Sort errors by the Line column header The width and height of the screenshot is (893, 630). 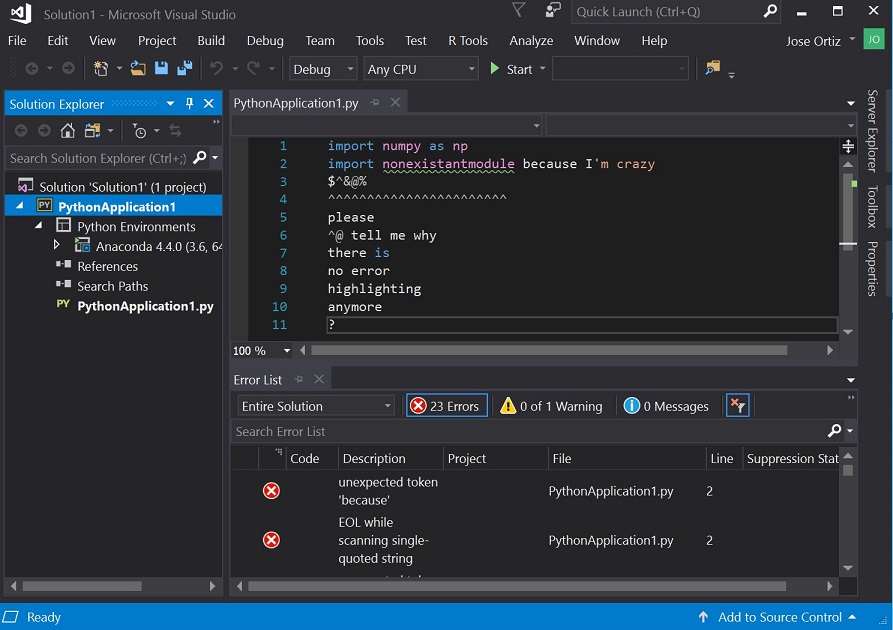click(x=722, y=458)
